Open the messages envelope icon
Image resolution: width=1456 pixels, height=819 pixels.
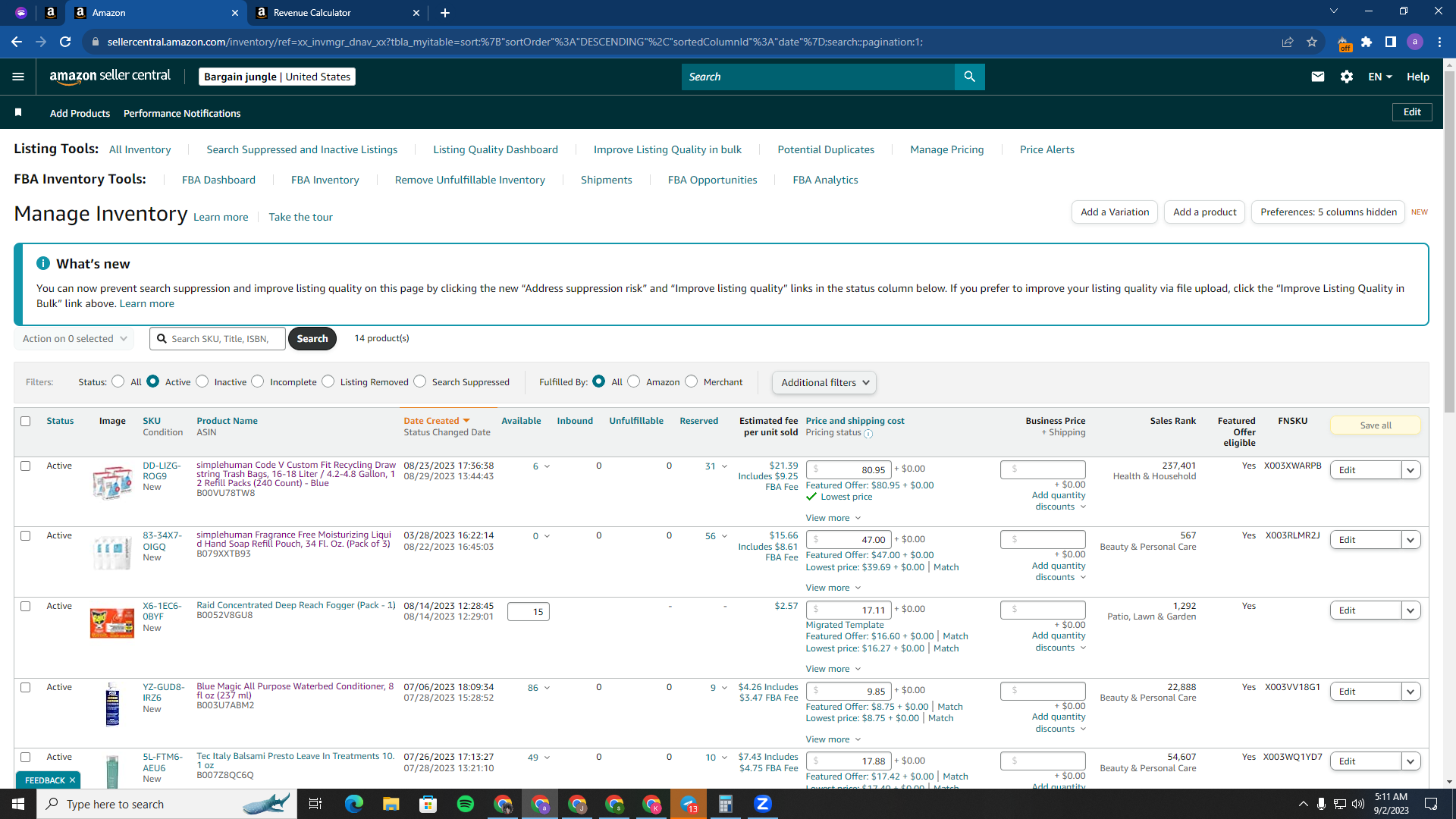(x=1318, y=77)
